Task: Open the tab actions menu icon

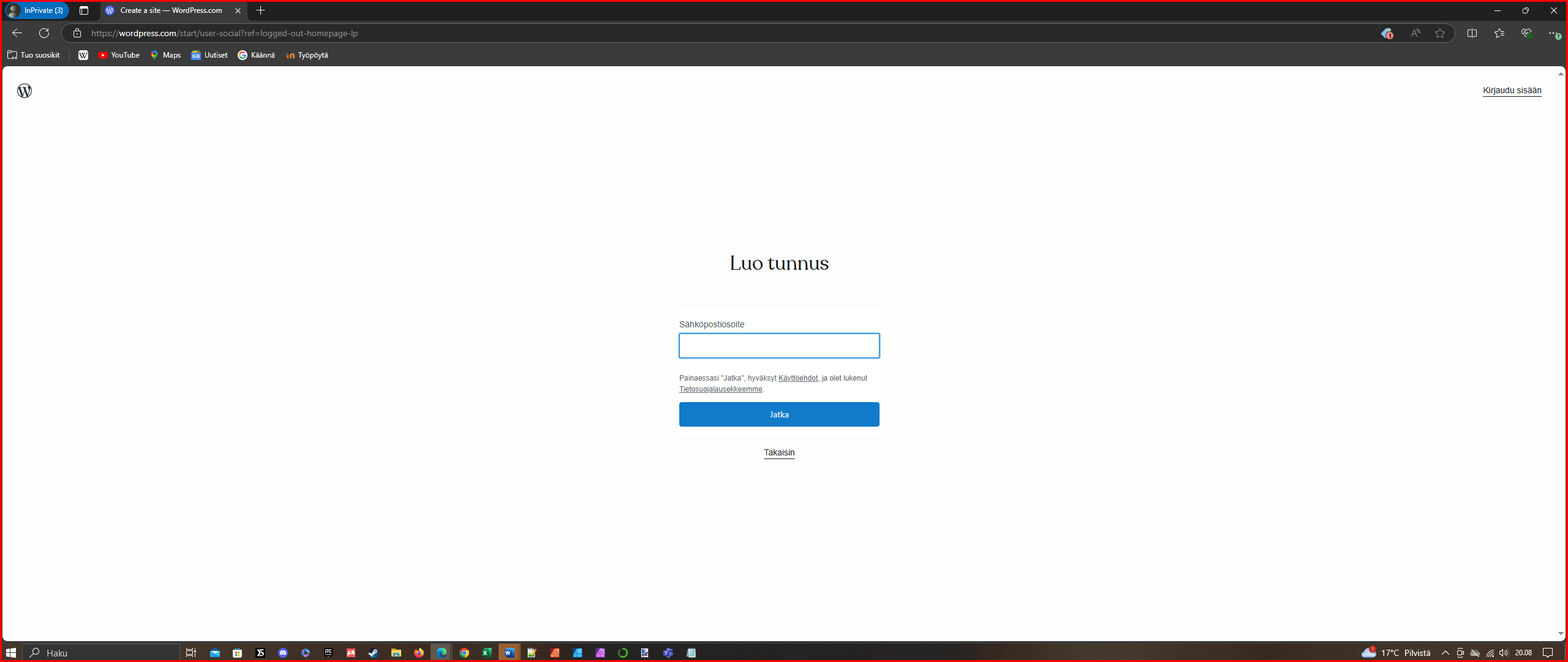Action: pyautogui.click(x=84, y=10)
